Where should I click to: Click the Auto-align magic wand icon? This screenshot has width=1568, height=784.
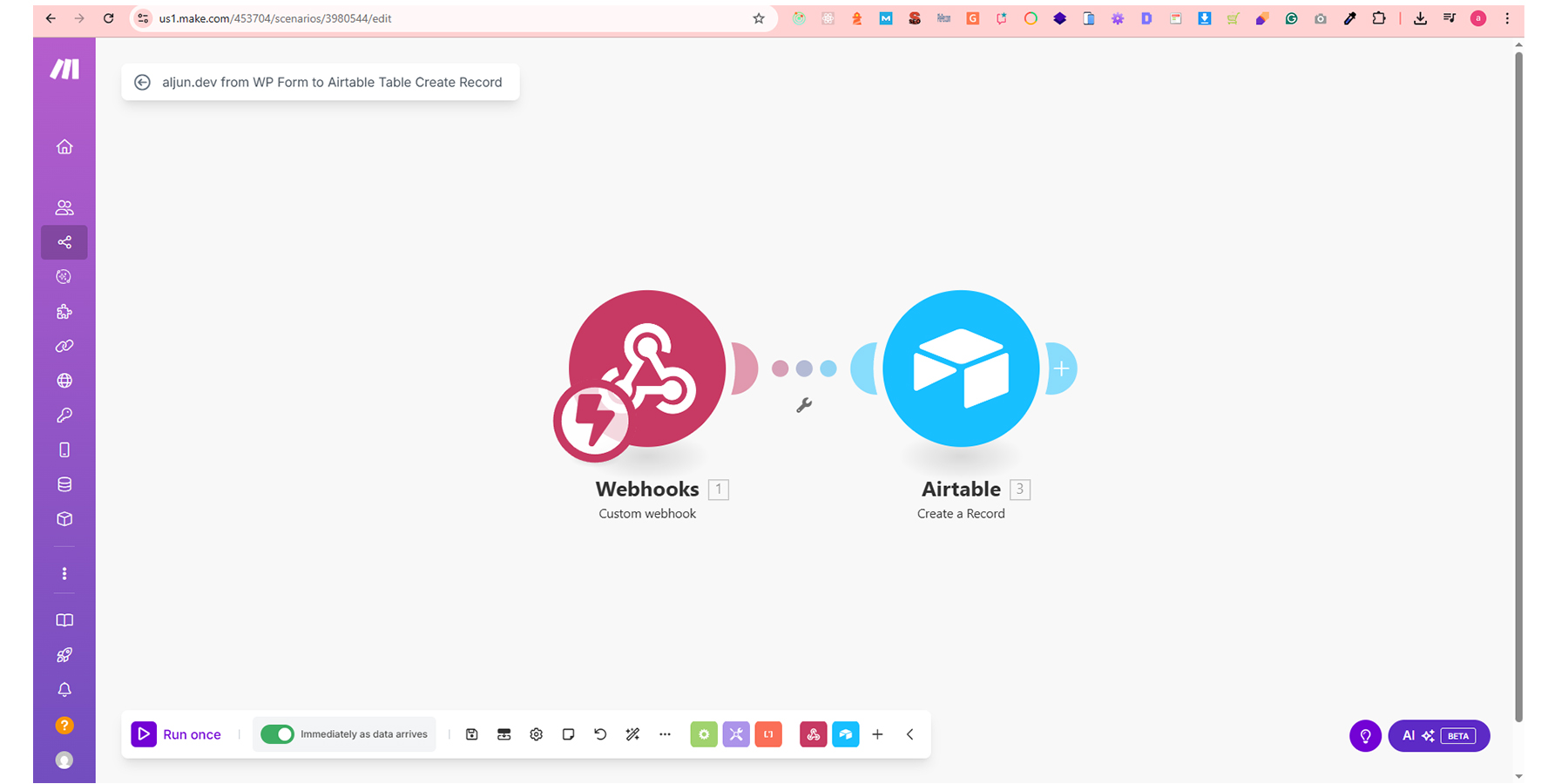click(632, 734)
